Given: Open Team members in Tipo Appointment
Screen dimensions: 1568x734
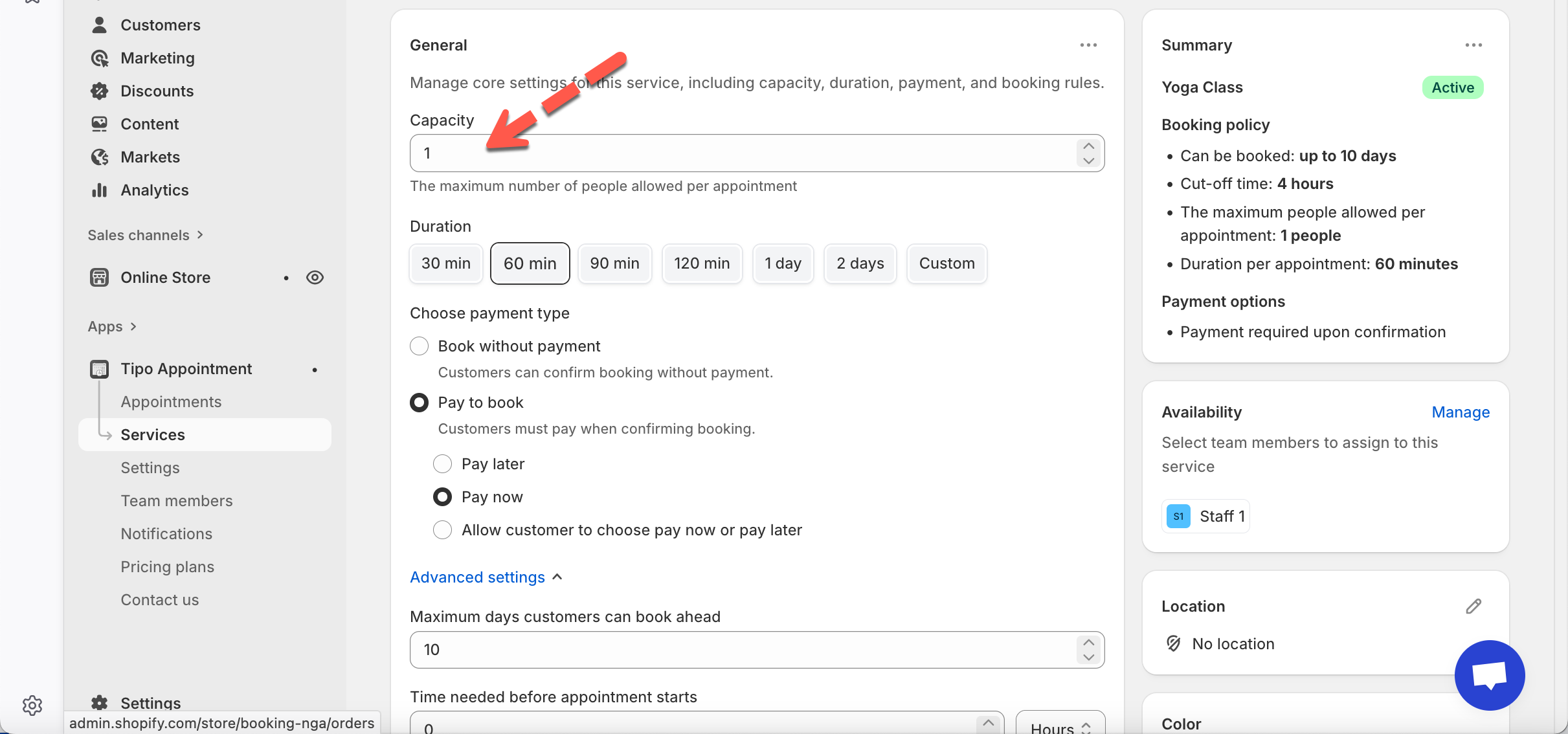Looking at the screenshot, I should click(176, 501).
